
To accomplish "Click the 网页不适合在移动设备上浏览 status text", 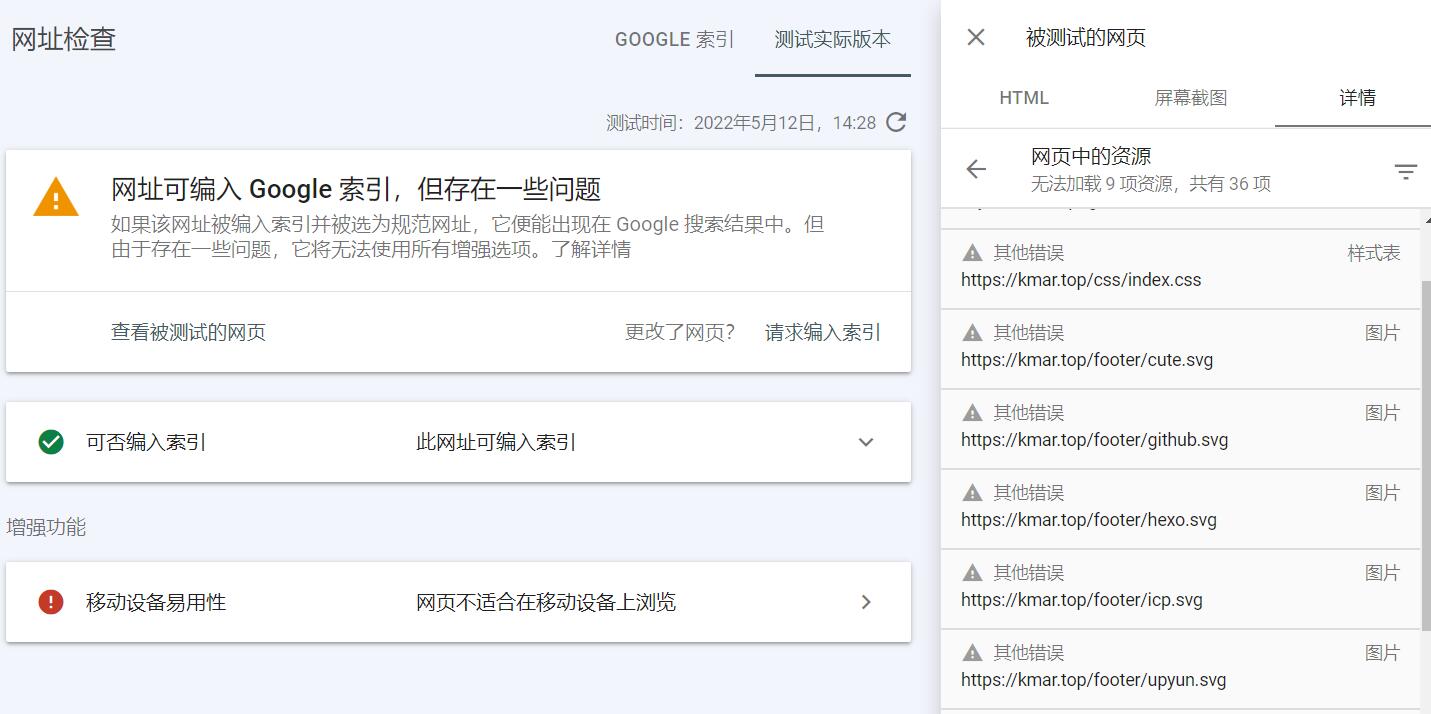I will 546,602.
